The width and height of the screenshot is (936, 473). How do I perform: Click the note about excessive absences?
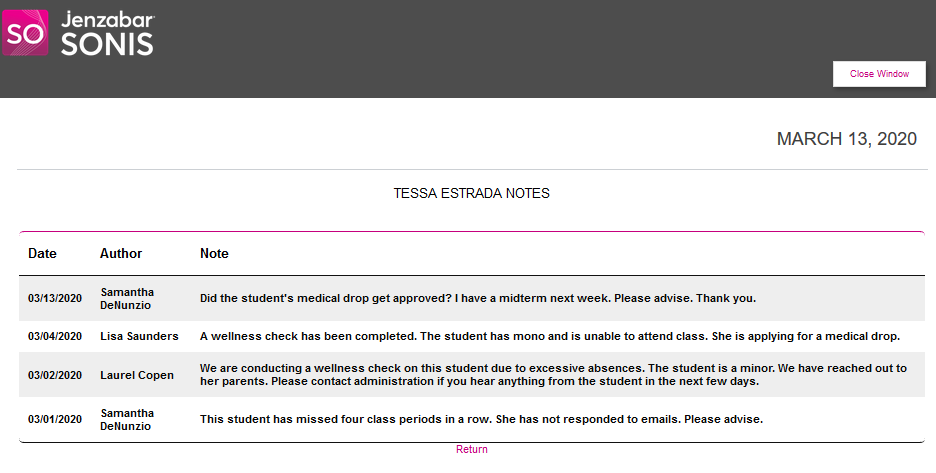(x=553, y=375)
